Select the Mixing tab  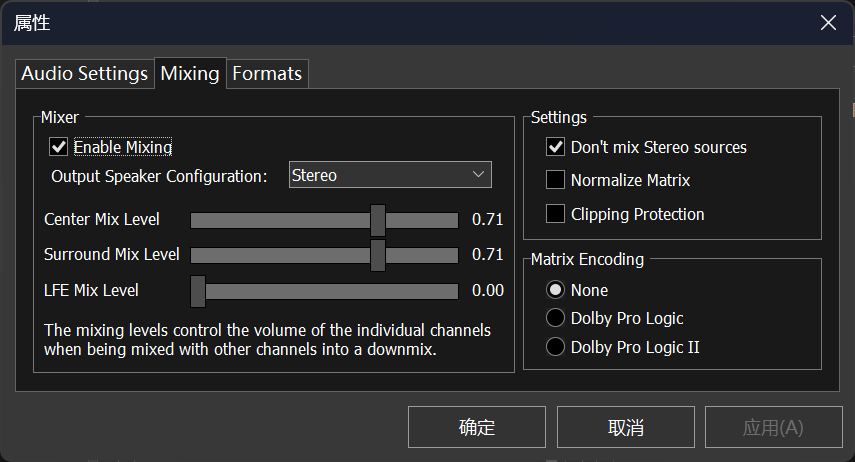click(190, 74)
